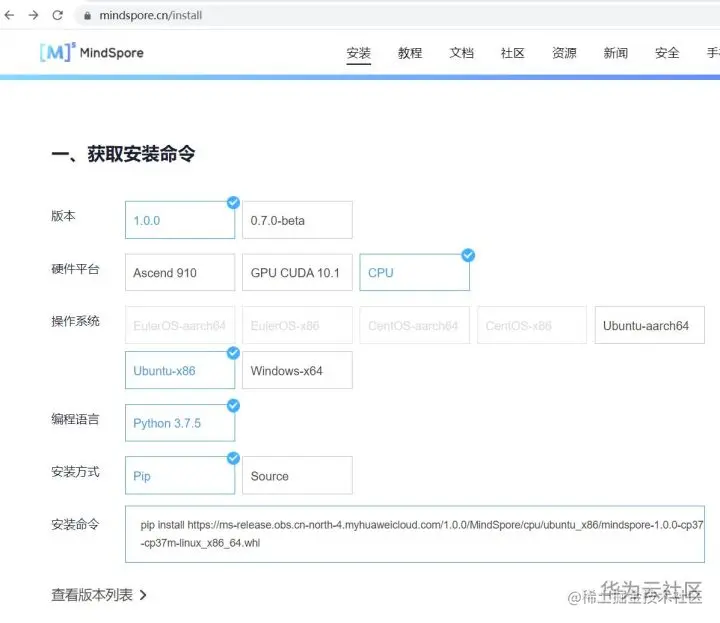Select Python 3.7.5 language option
The height and width of the screenshot is (623, 720).
[x=180, y=423]
